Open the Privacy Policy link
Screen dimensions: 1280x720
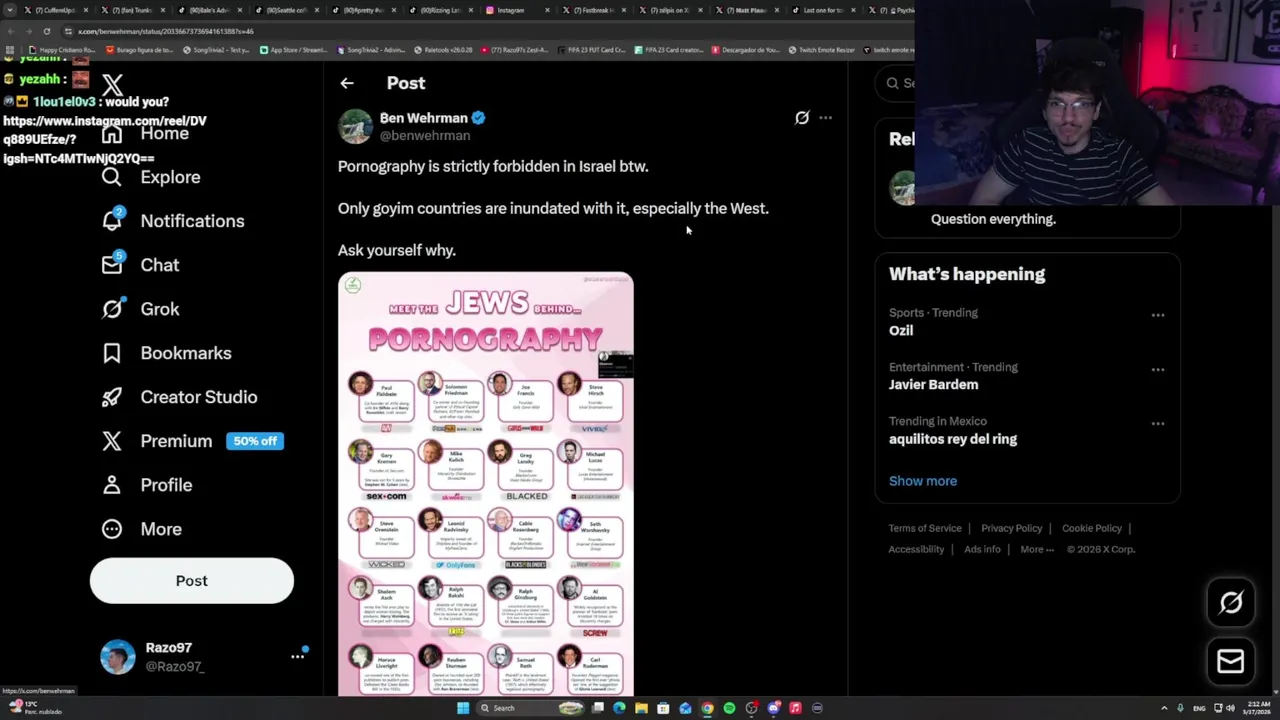pos(1011,528)
